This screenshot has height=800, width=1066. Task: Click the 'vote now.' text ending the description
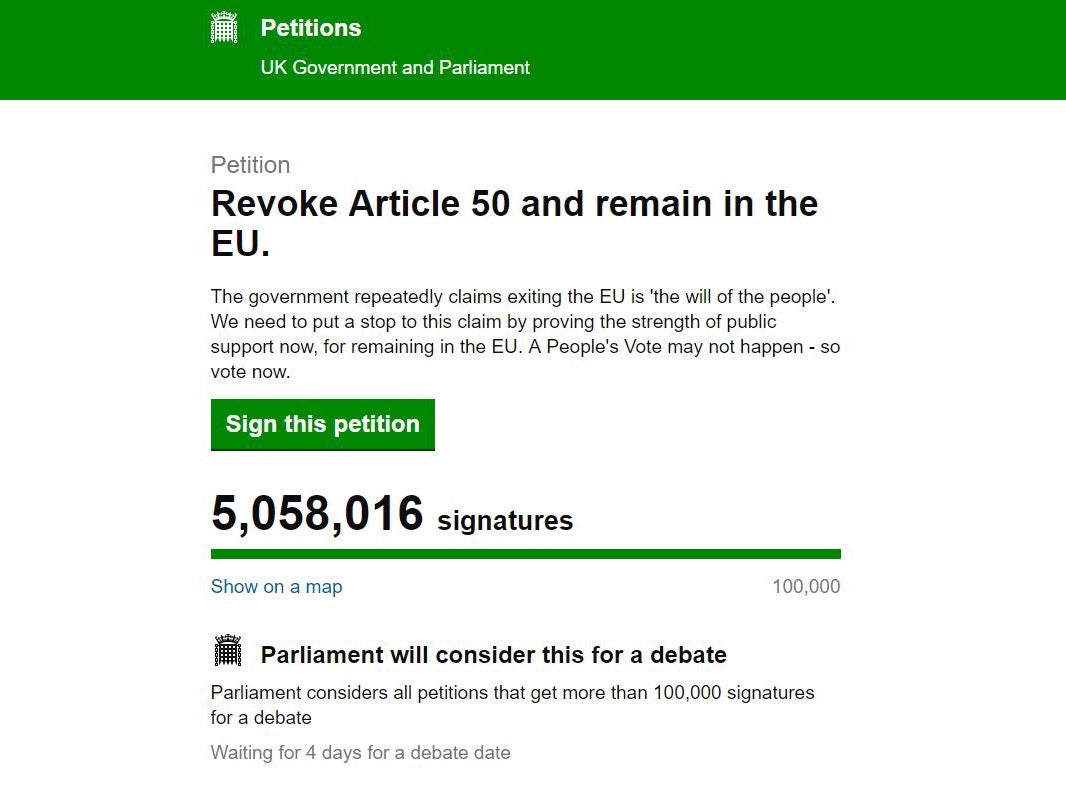click(x=250, y=372)
